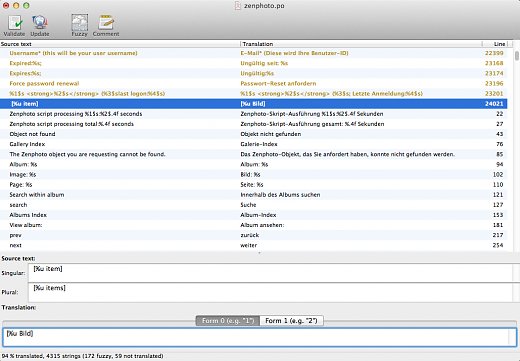Select the "prev" row
This screenshot has width=520, height=361.
tap(254, 235)
